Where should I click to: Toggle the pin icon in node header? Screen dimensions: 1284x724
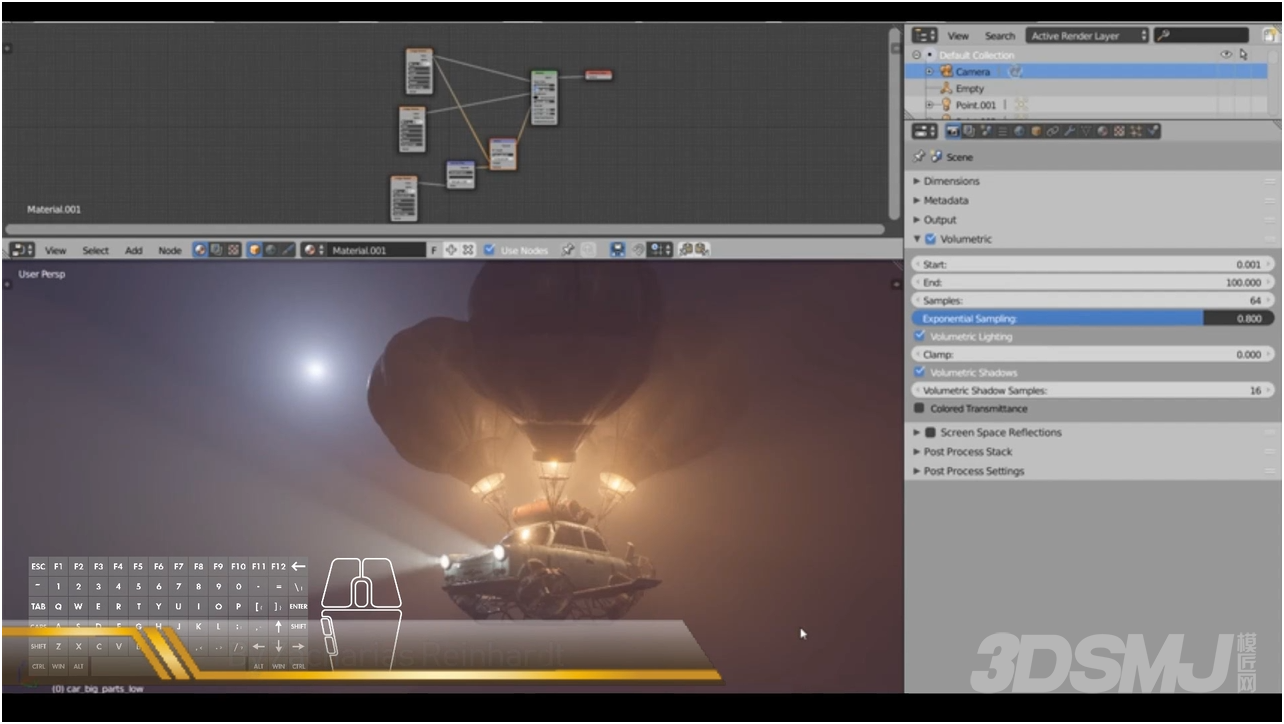pyautogui.click(x=568, y=250)
